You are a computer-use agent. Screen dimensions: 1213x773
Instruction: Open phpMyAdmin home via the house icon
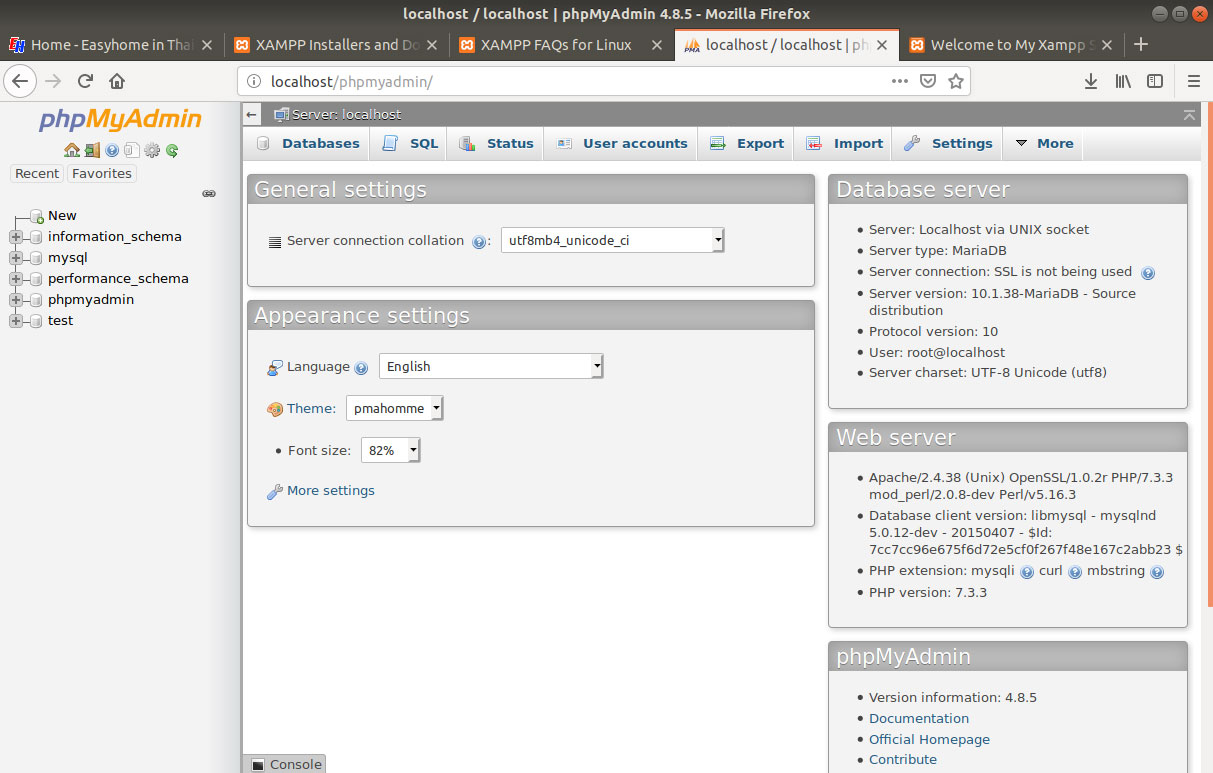[72, 149]
